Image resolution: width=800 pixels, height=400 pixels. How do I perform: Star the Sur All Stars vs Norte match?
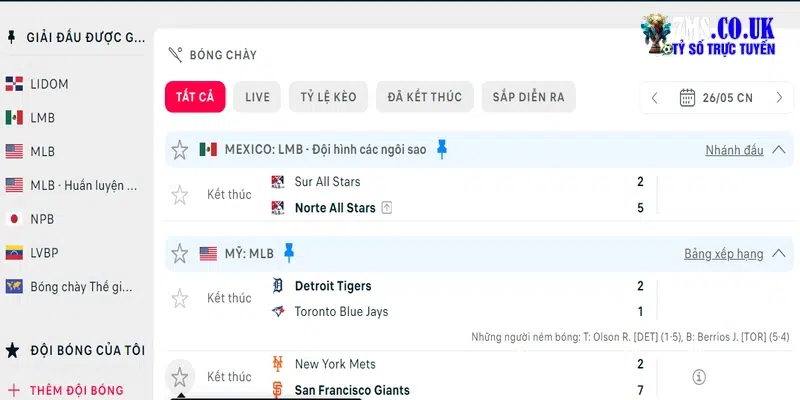pos(179,195)
